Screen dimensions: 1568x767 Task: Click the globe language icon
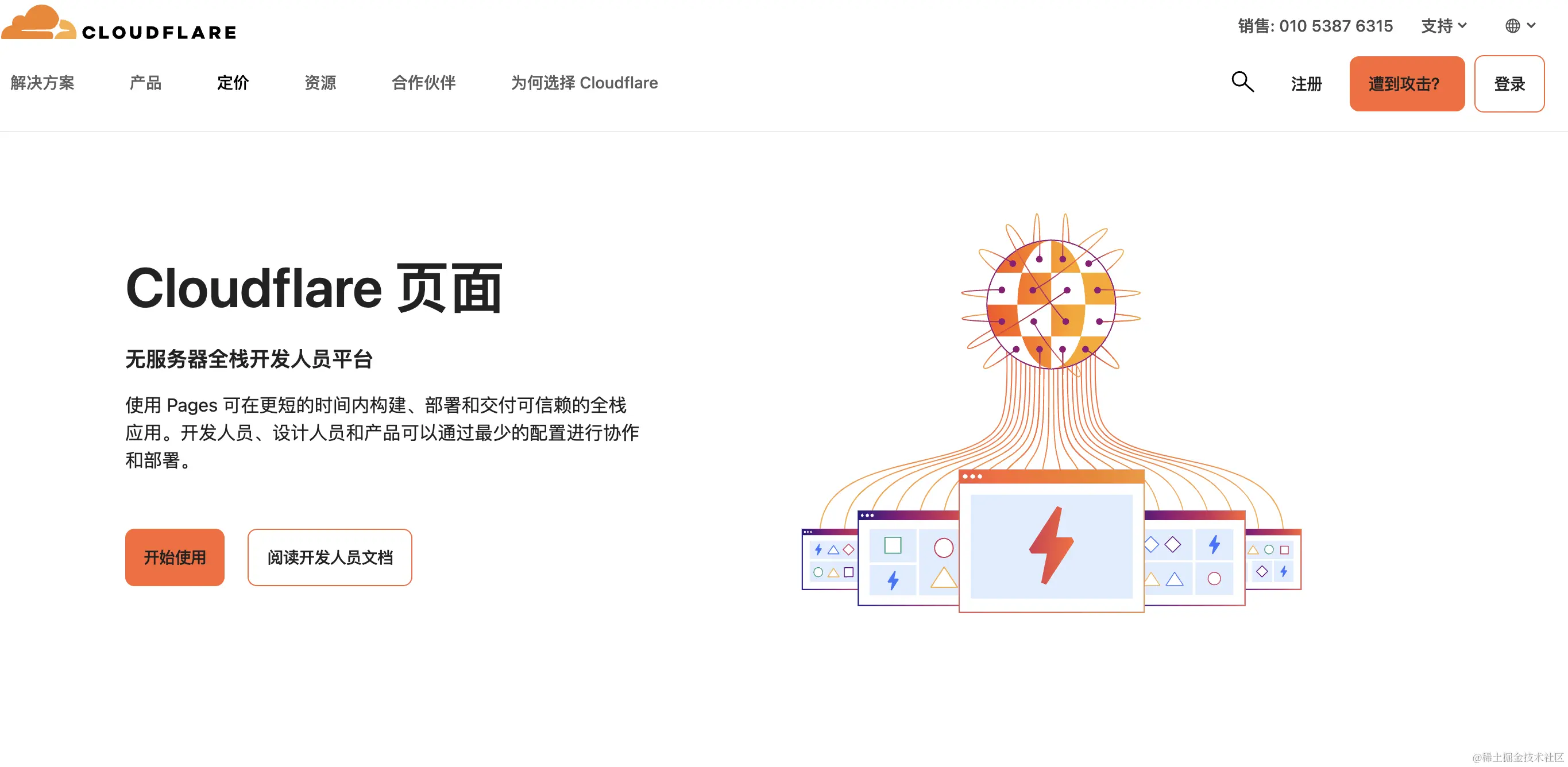point(1513,26)
